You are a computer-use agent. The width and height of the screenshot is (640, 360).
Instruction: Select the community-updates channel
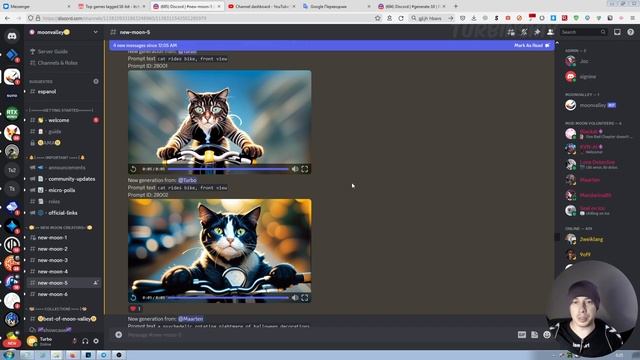point(71,179)
